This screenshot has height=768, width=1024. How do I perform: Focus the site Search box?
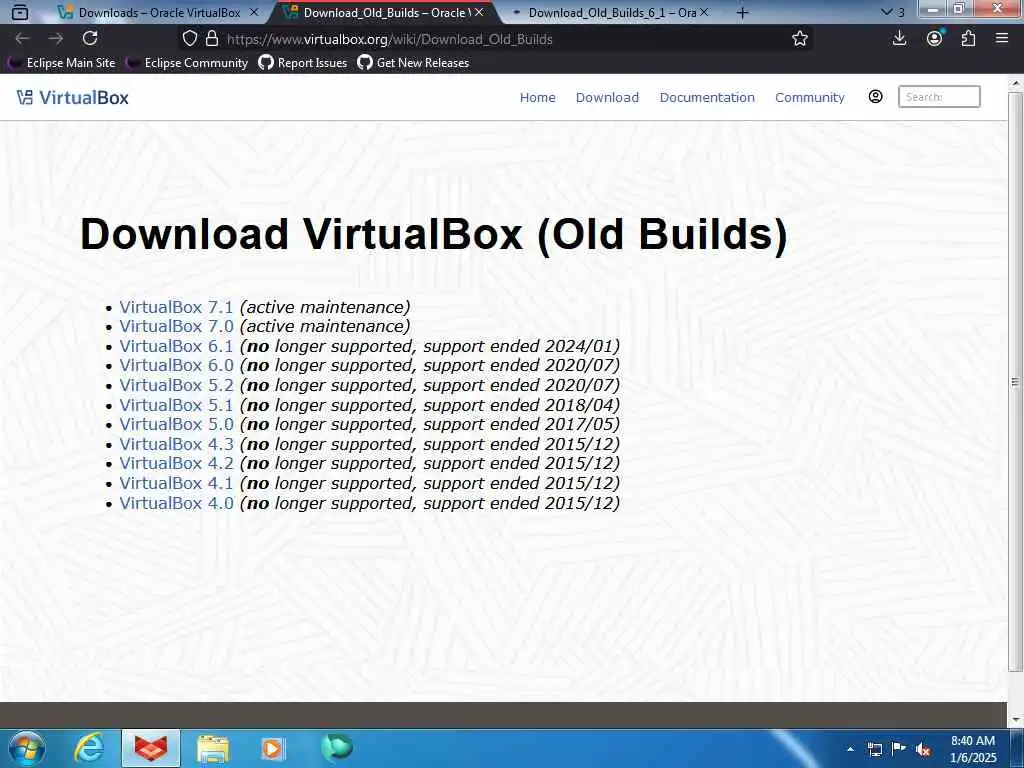pos(939,97)
